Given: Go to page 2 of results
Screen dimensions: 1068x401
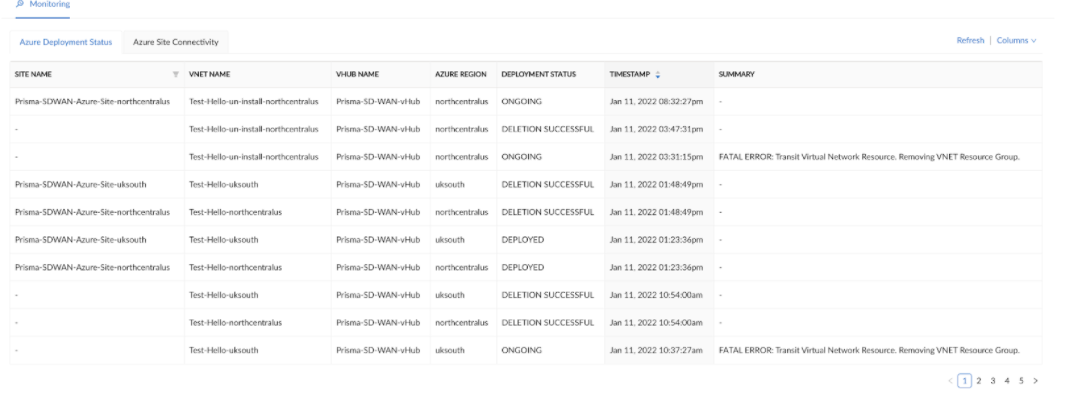Looking at the screenshot, I should pos(978,381).
